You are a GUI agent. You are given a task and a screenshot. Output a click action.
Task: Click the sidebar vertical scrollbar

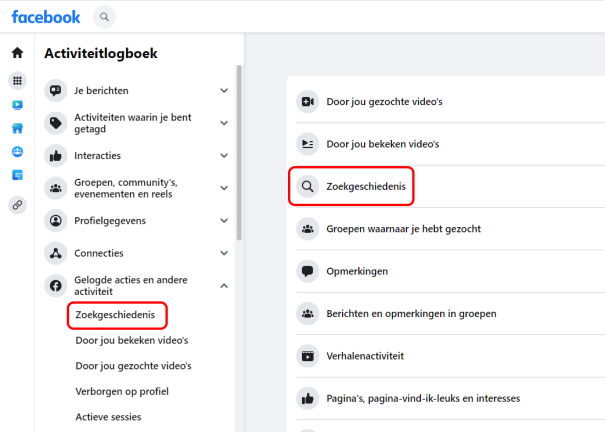point(239,153)
